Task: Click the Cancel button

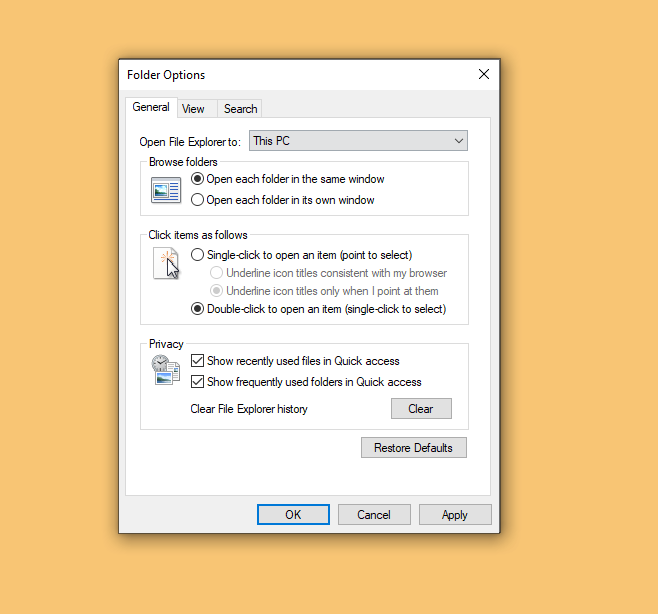Action: click(374, 515)
